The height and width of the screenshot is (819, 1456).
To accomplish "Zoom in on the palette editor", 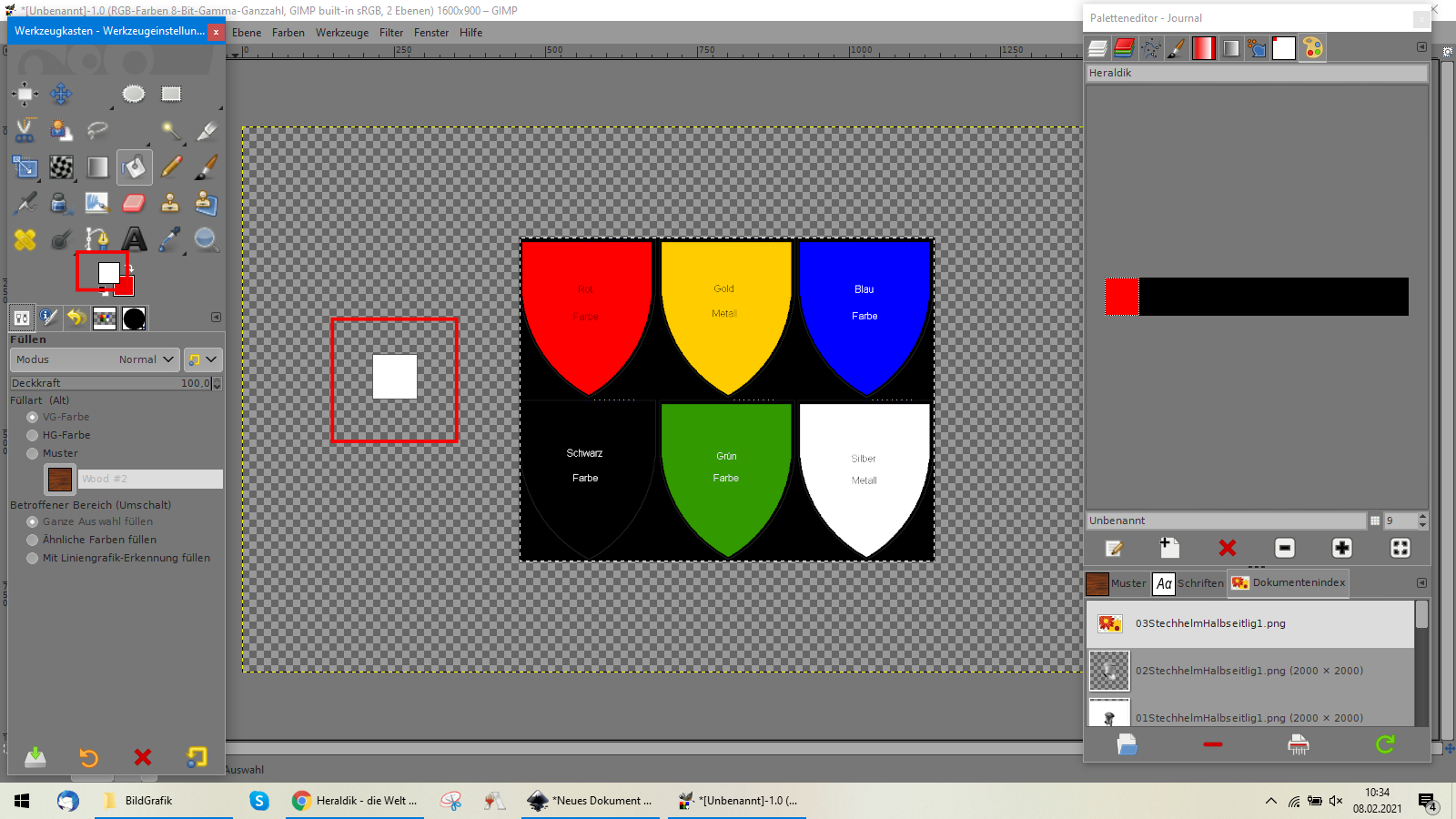I will click(1342, 548).
